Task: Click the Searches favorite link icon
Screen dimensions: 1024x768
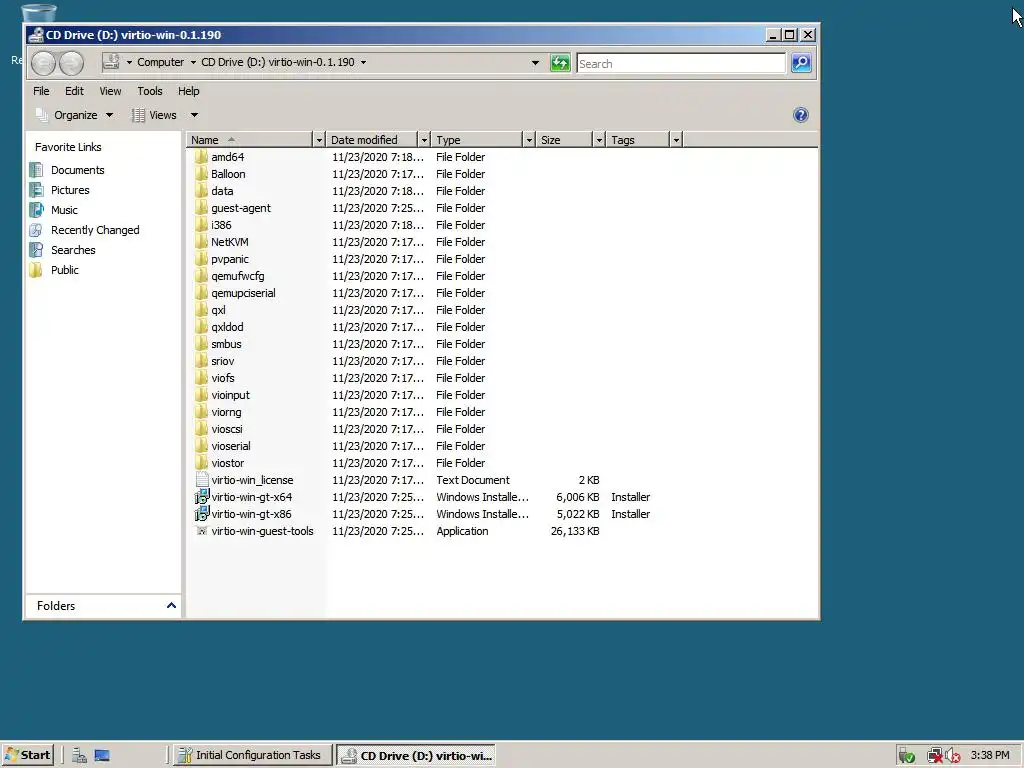Action: click(x=37, y=250)
